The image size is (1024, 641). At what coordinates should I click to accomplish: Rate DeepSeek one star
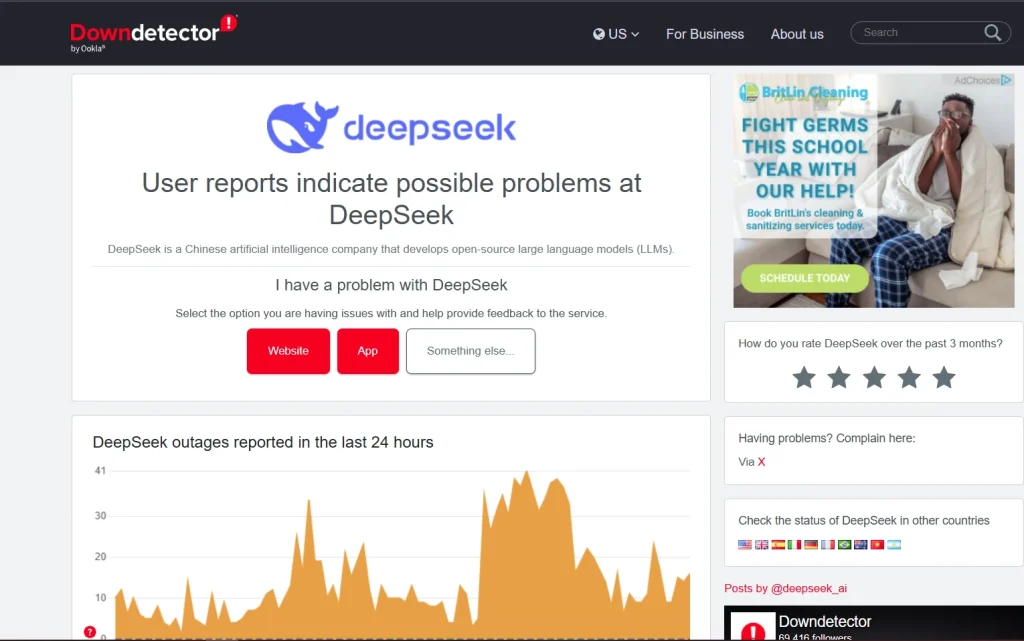click(x=804, y=377)
